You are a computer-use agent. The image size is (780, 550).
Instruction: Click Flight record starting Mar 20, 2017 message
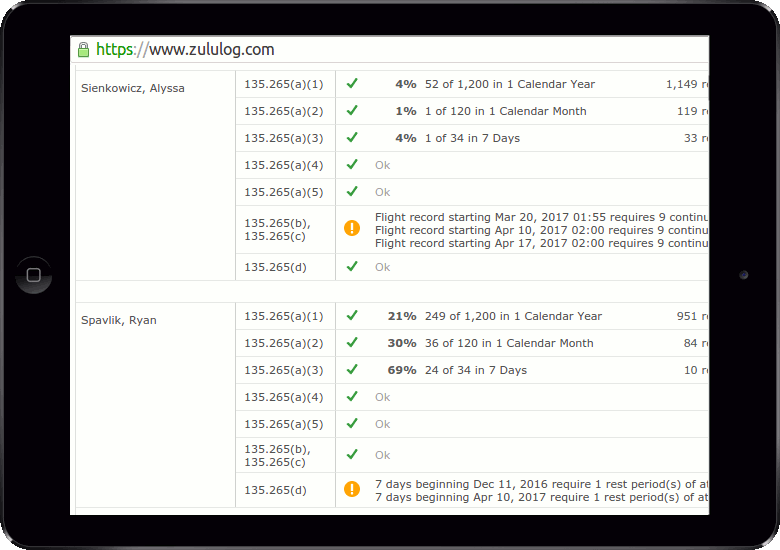click(541, 217)
